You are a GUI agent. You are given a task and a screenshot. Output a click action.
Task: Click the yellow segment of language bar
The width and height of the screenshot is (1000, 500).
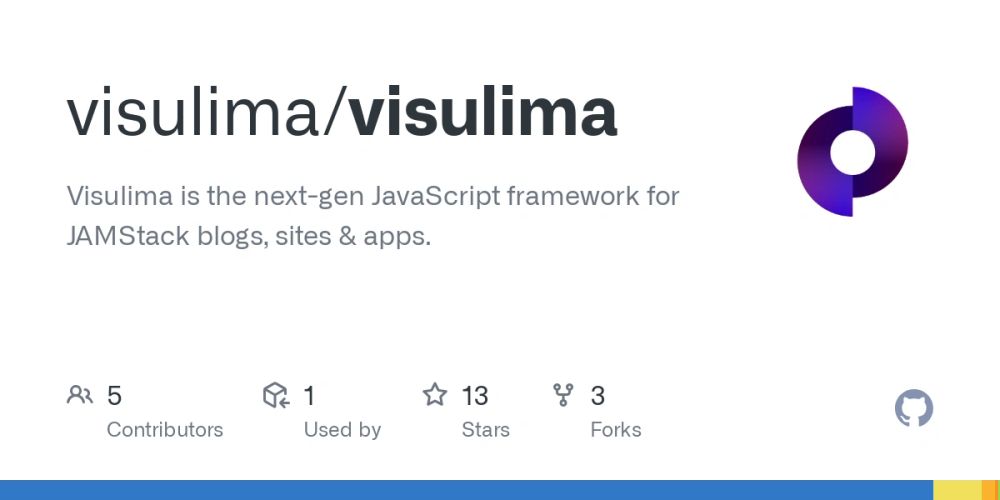pyautogui.click(x=957, y=490)
